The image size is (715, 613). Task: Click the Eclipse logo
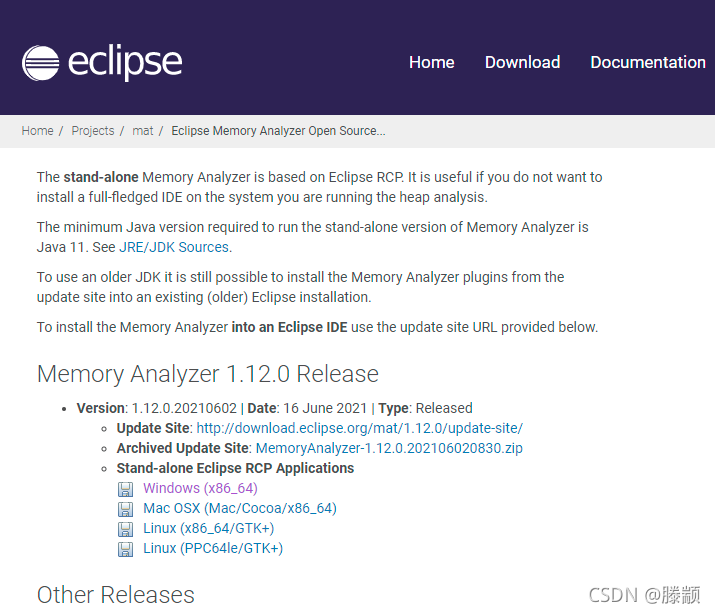(x=102, y=62)
